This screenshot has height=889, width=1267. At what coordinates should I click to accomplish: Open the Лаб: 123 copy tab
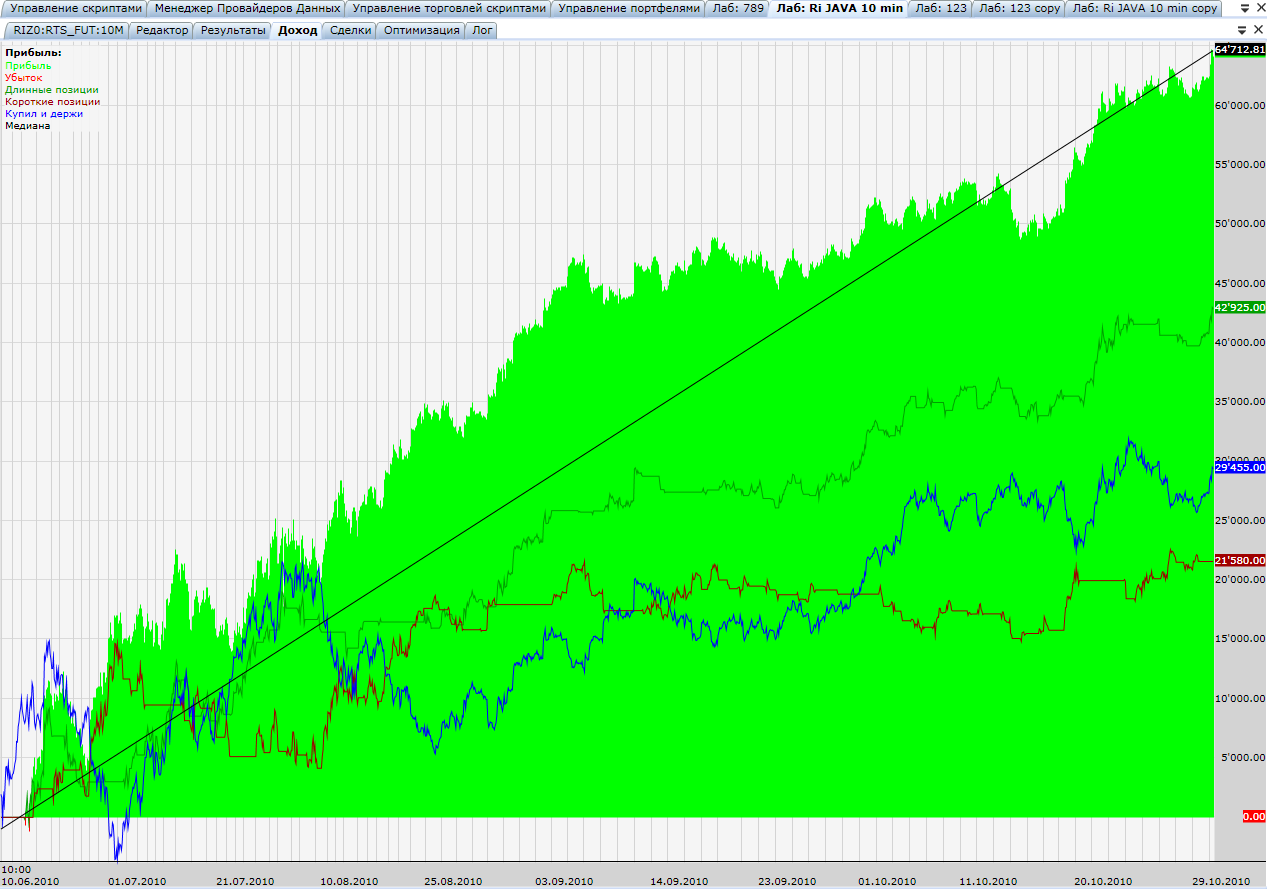(1019, 8)
